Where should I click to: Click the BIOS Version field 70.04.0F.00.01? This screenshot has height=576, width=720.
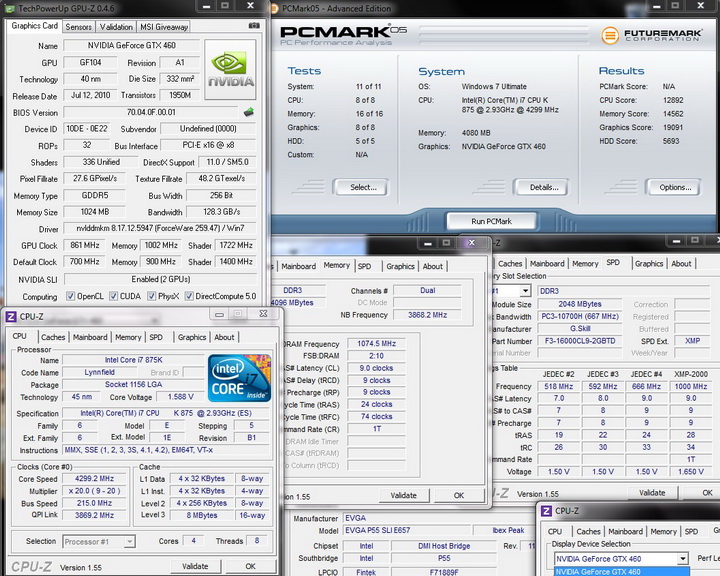coord(151,112)
